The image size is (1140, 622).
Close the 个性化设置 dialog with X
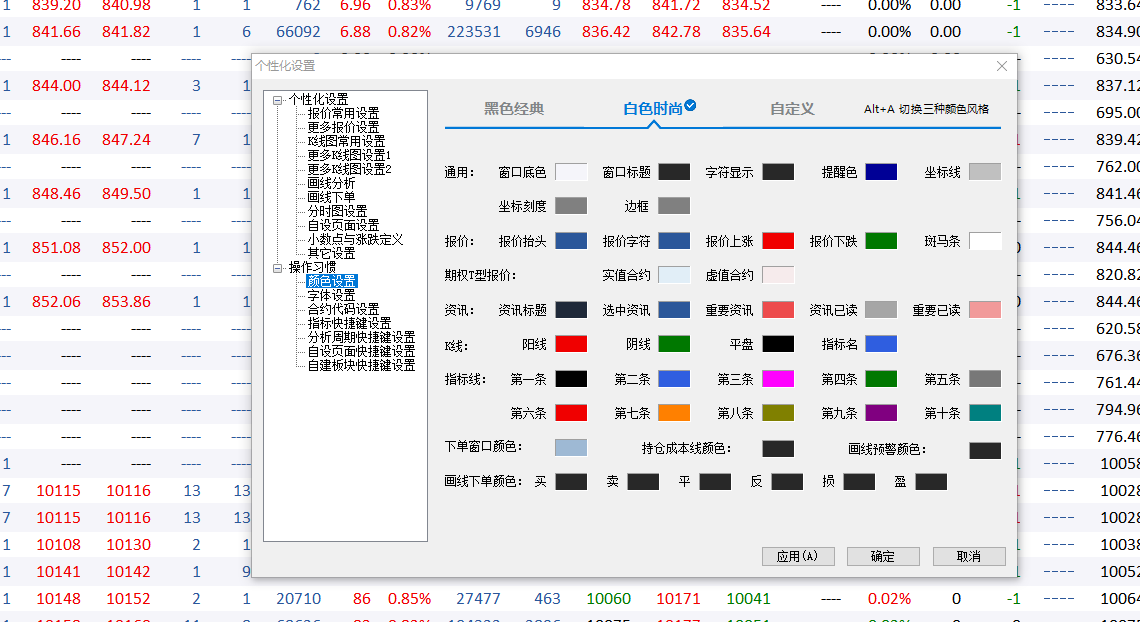(1002, 66)
